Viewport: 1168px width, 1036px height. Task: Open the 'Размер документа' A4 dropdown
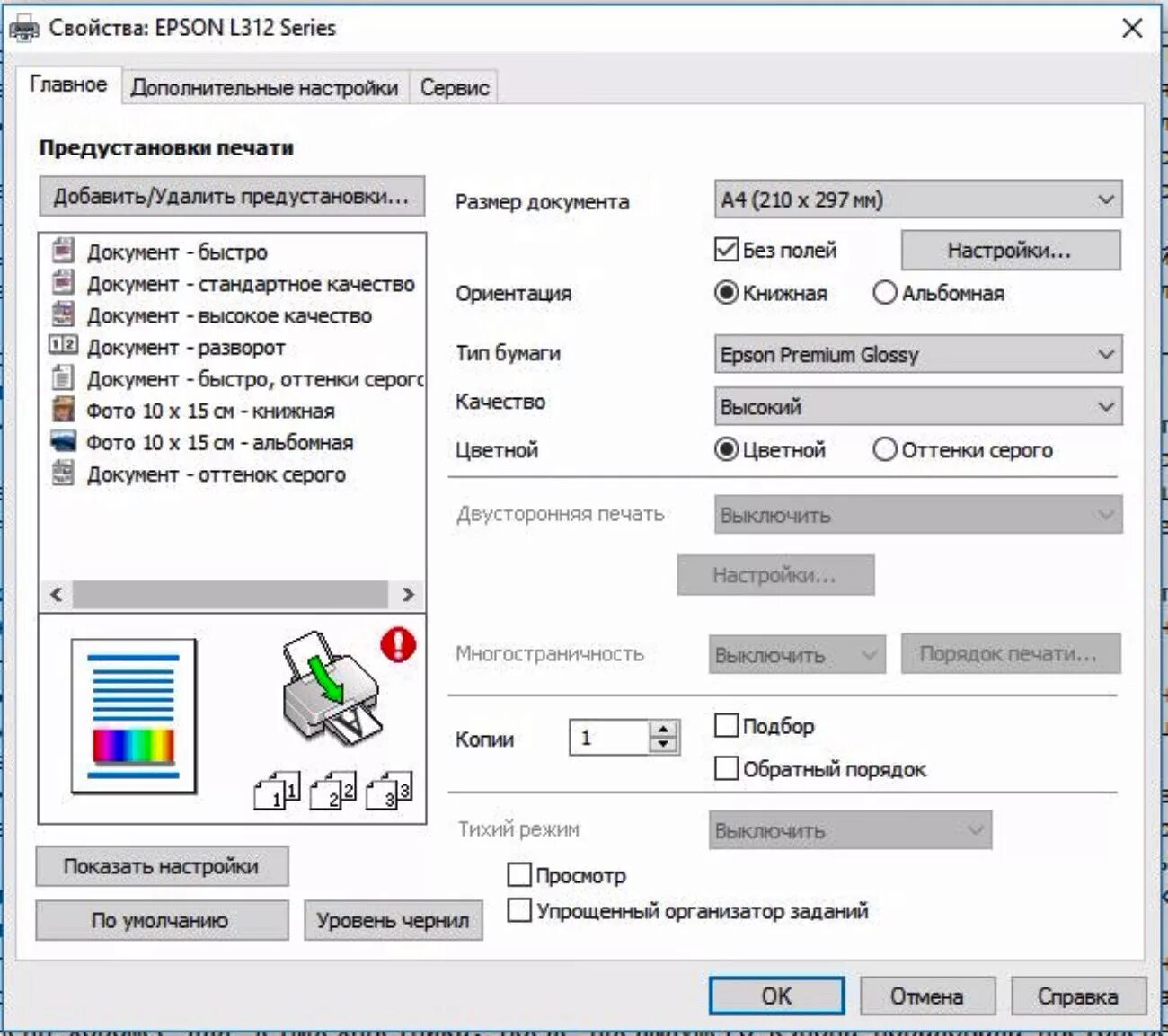(918, 199)
